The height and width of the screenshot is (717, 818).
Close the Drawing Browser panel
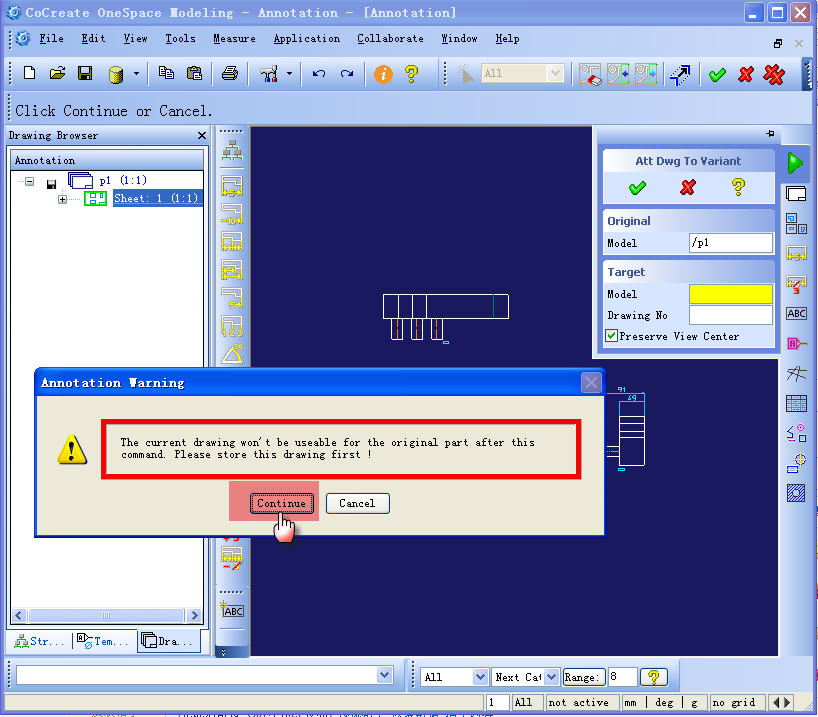click(202, 136)
